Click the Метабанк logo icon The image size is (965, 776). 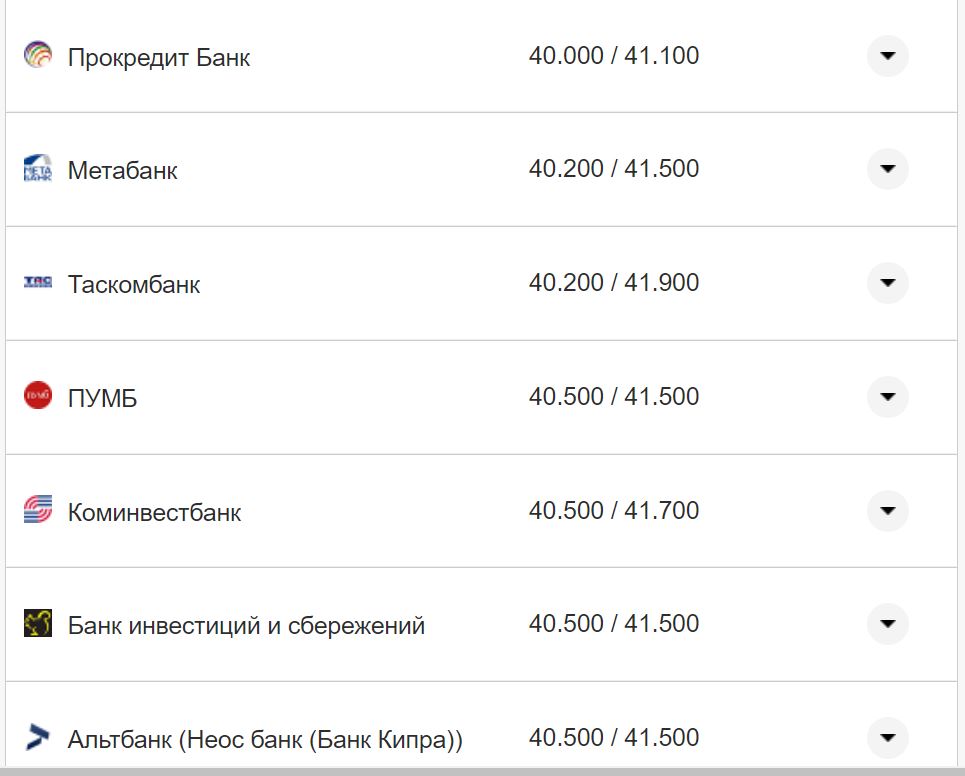pyautogui.click(x=37, y=169)
